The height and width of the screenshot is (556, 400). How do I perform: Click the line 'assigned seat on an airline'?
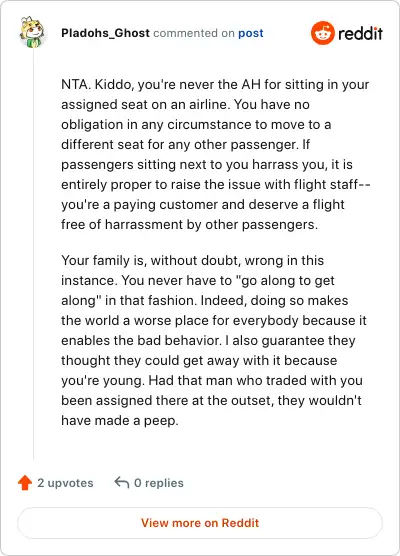145,105
